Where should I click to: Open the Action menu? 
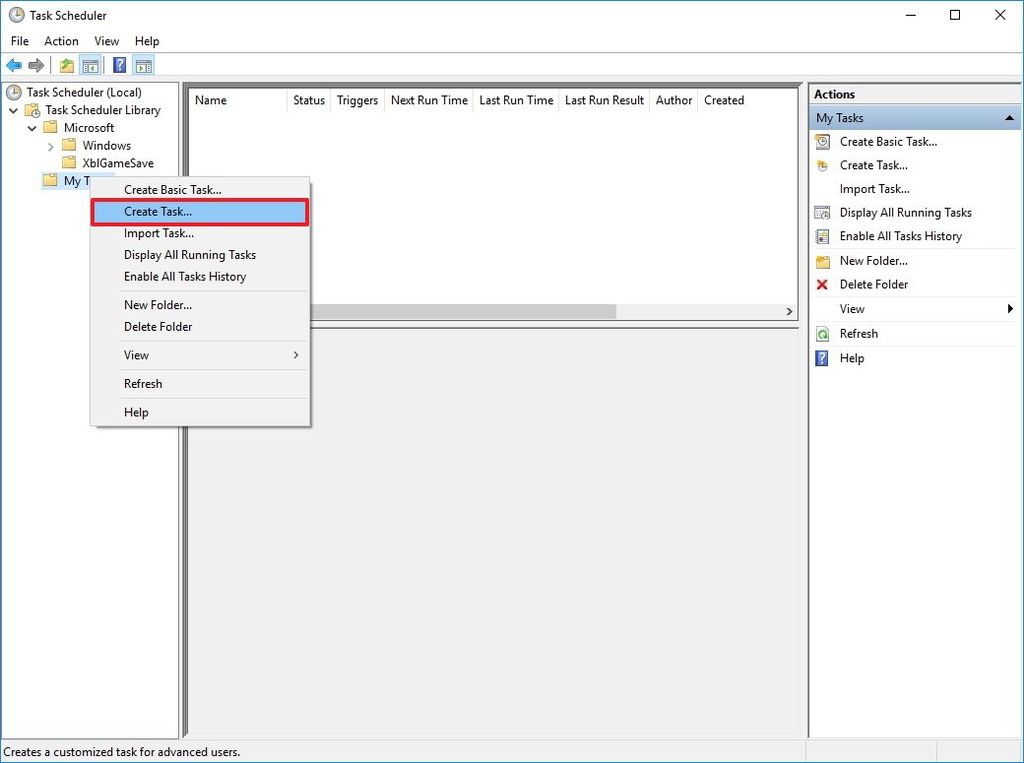(61, 41)
